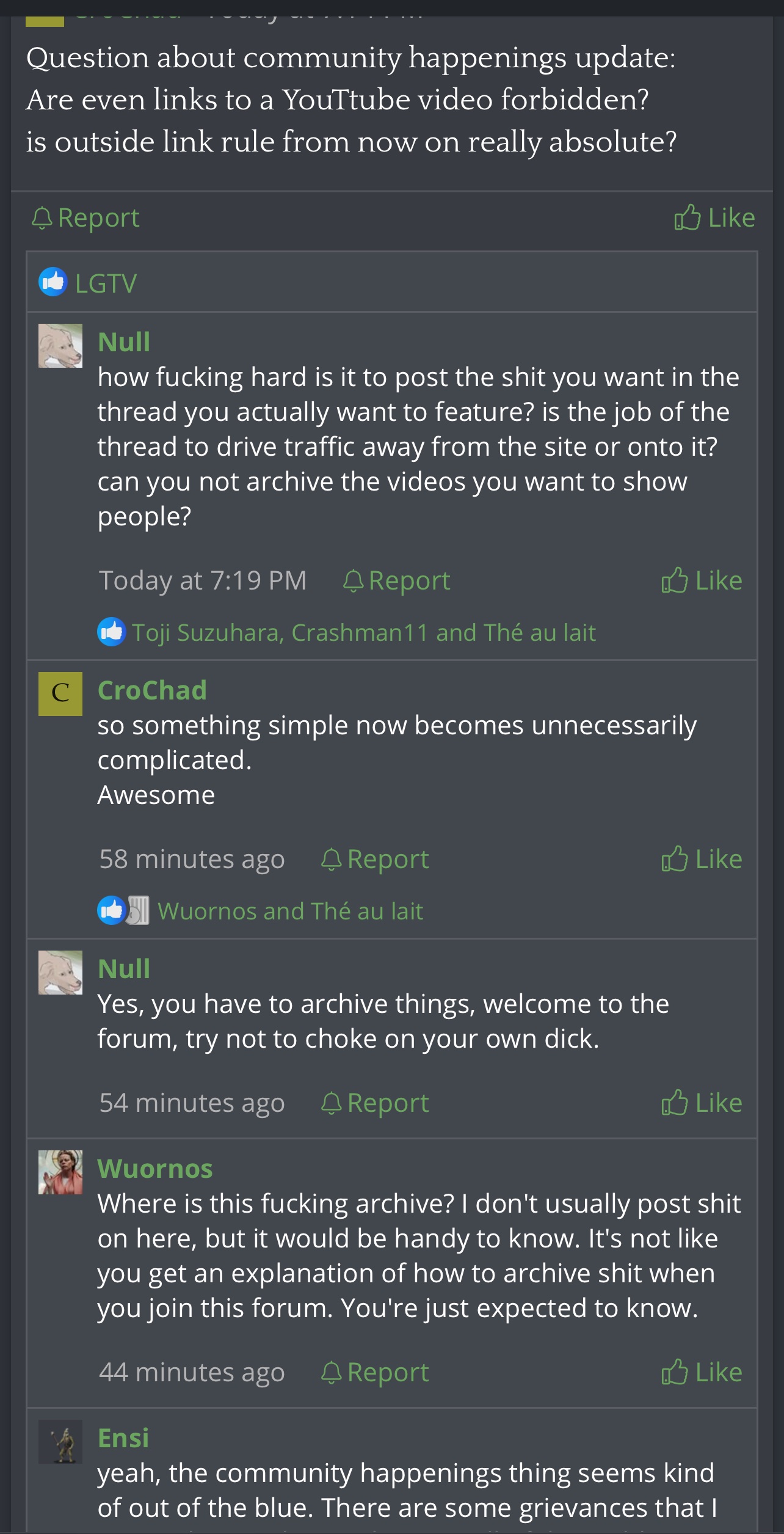View Wuornos and Thé au lait reactions
This screenshot has height=1534, width=784.
(290, 911)
